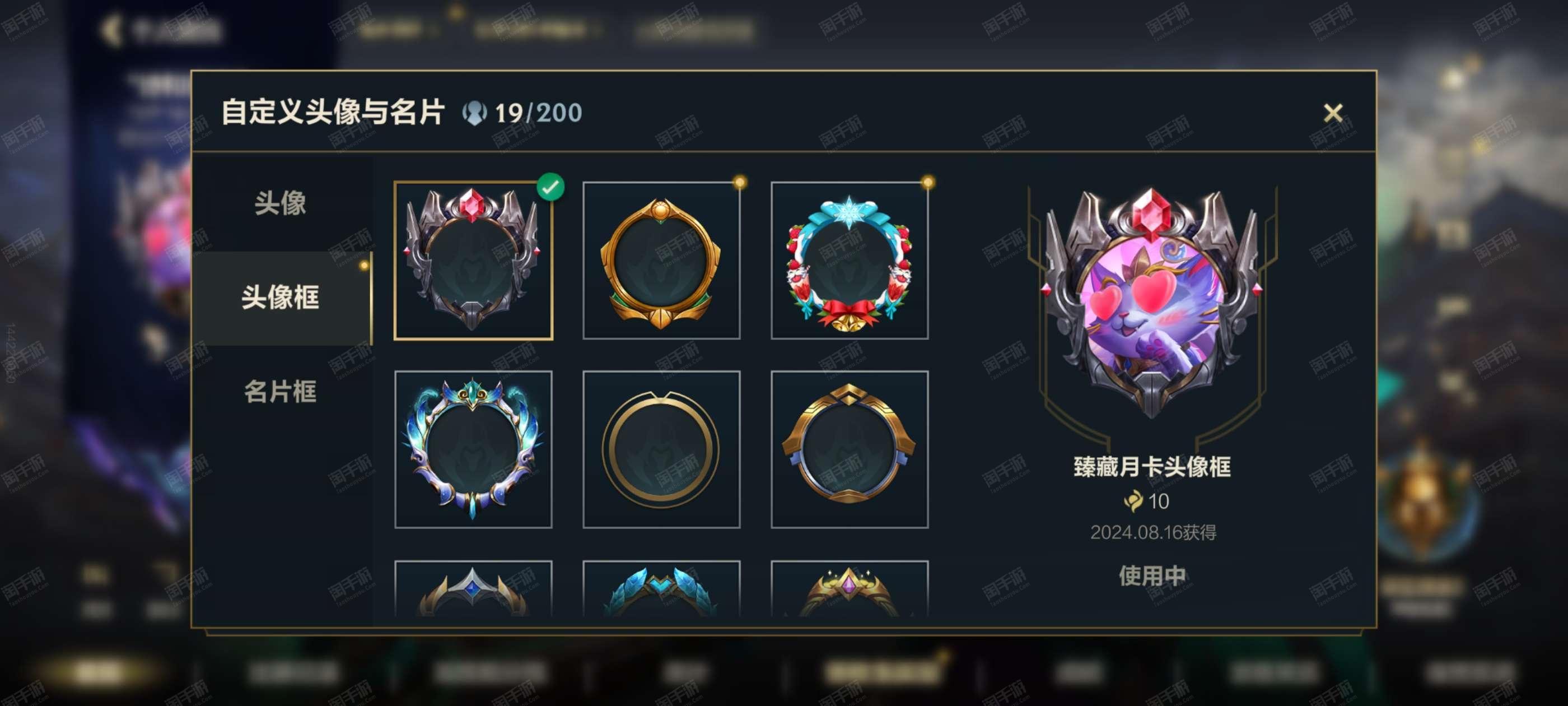Choose the gold and blue diamond-top frame
This screenshot has height=706, width=1568.
(x=849, y=449)
